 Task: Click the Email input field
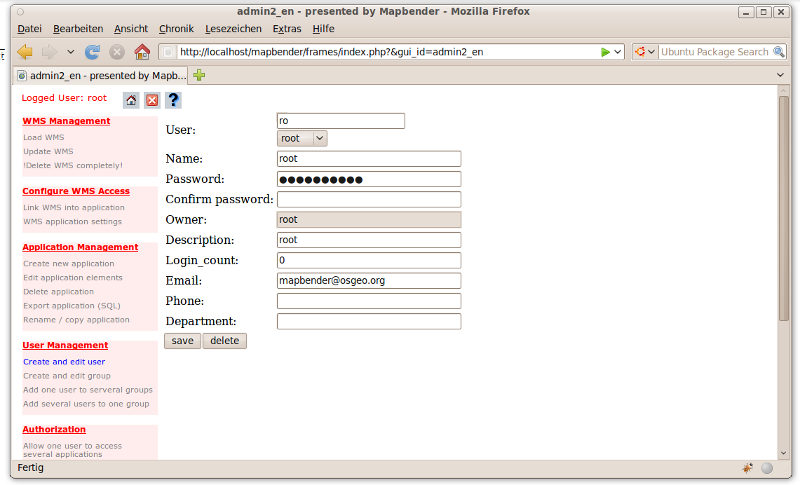tap(368, 281)
